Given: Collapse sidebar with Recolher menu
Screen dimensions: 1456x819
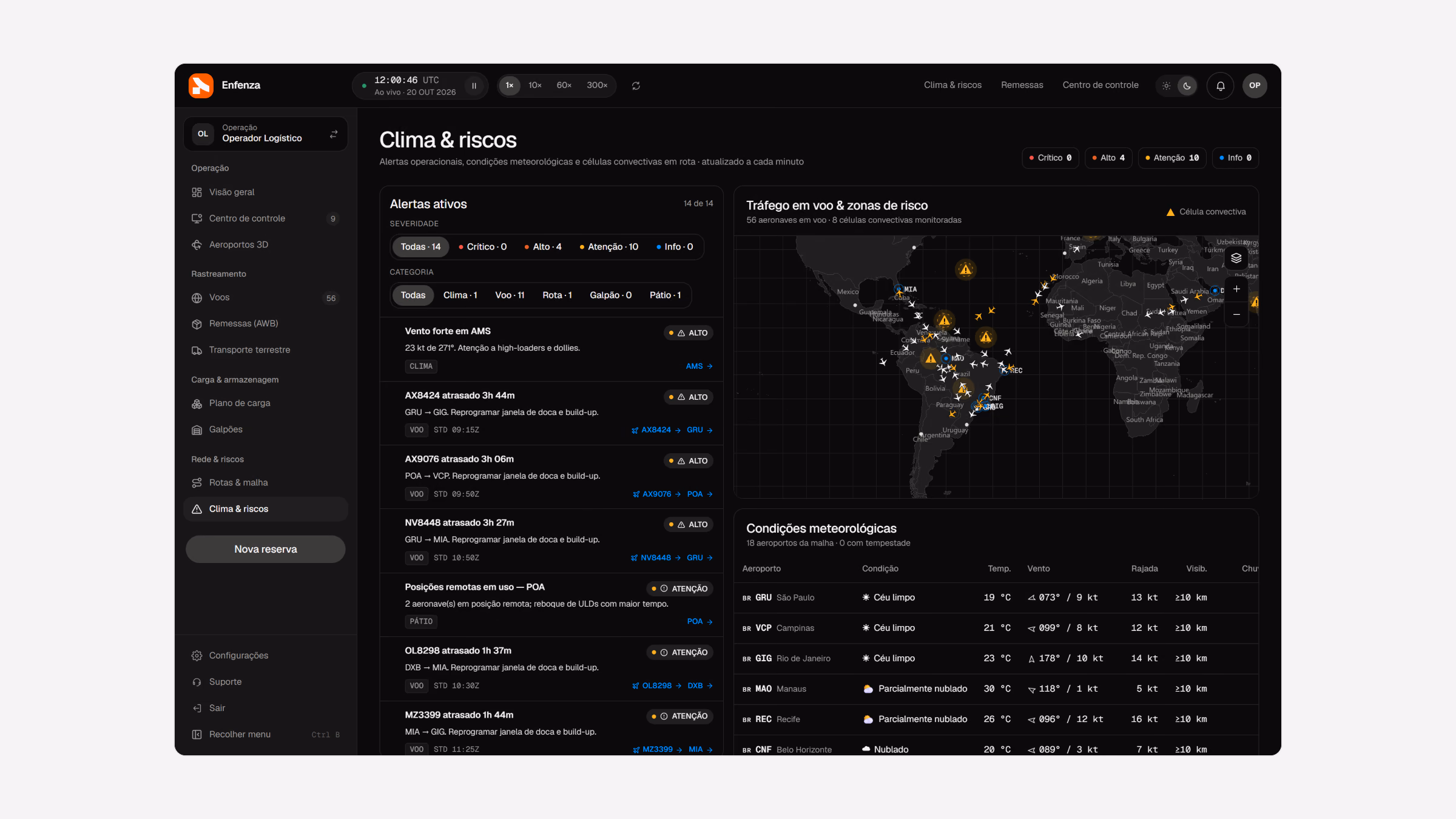Looking at the screenshot, I should coord(266,734).
